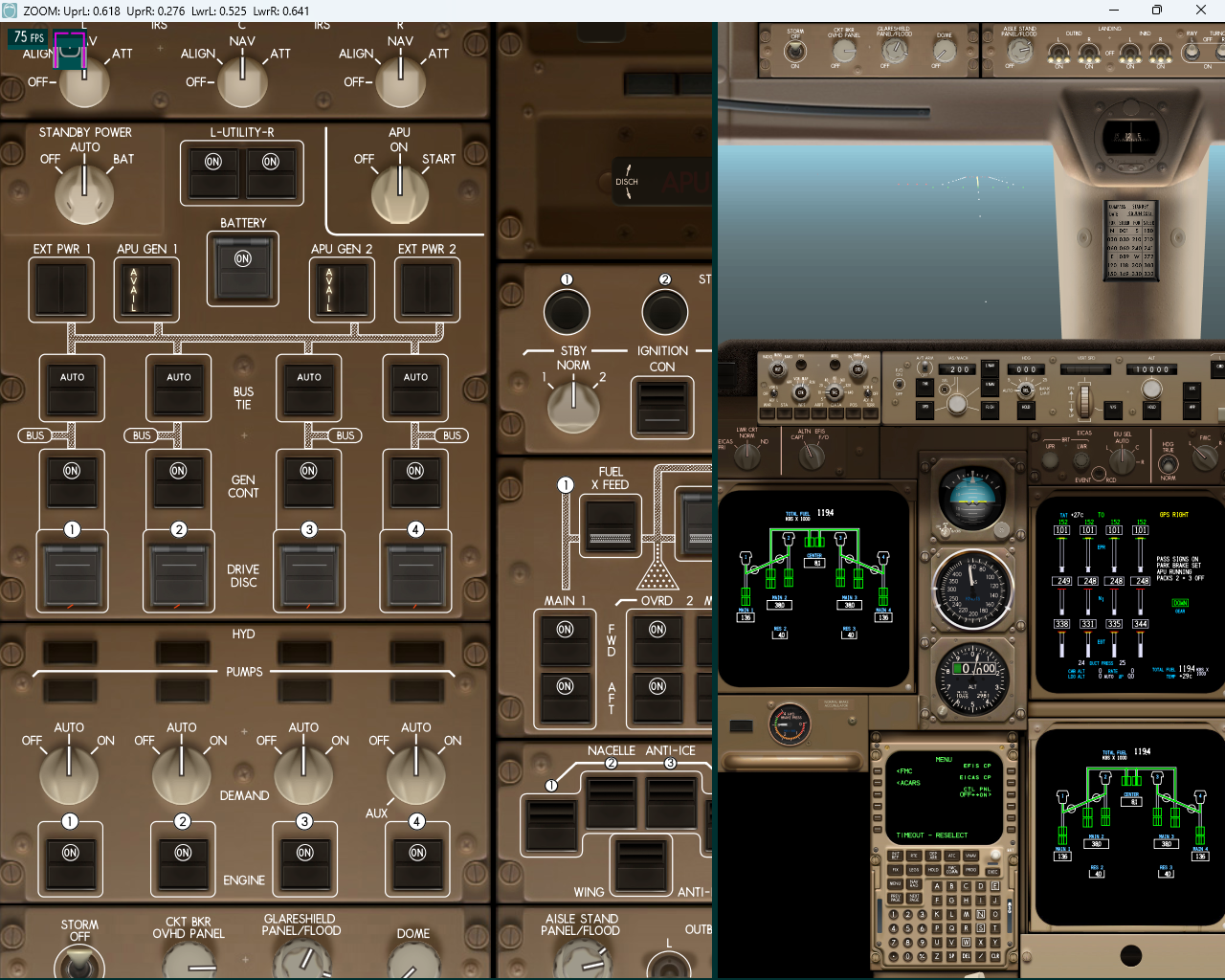Click the standby attitude indicator
This screenshot has height=980, width=1225.
[972, 499]
